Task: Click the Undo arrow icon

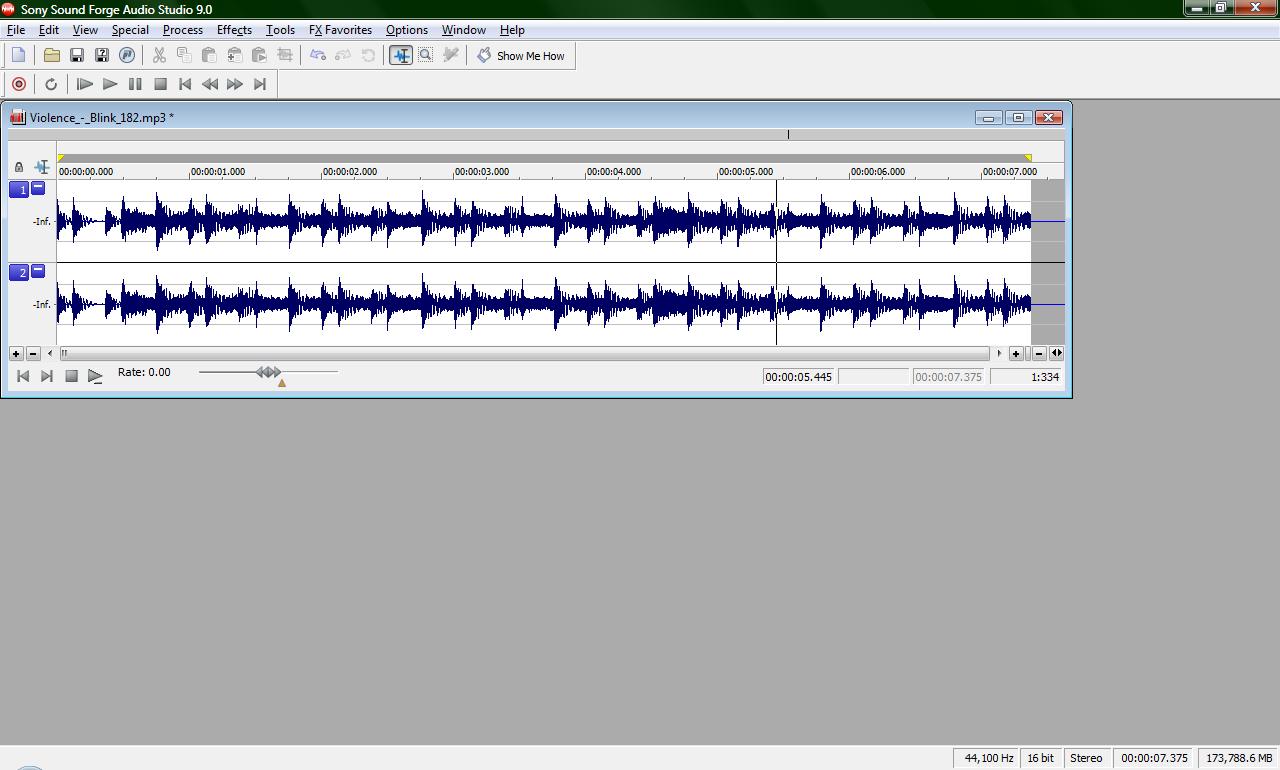Action: (318, 55)
